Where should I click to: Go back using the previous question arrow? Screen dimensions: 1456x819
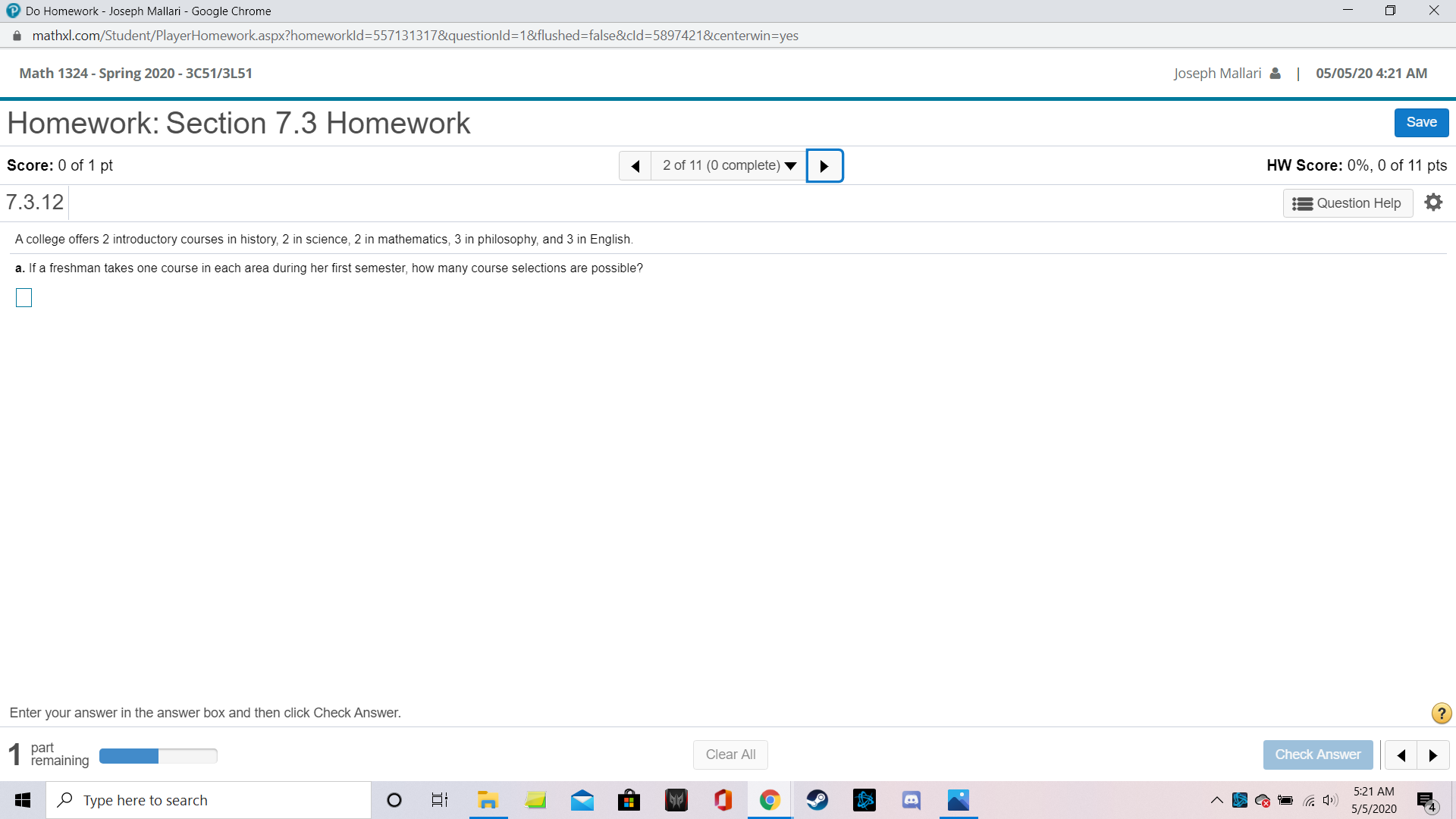[x=635, y=165]
